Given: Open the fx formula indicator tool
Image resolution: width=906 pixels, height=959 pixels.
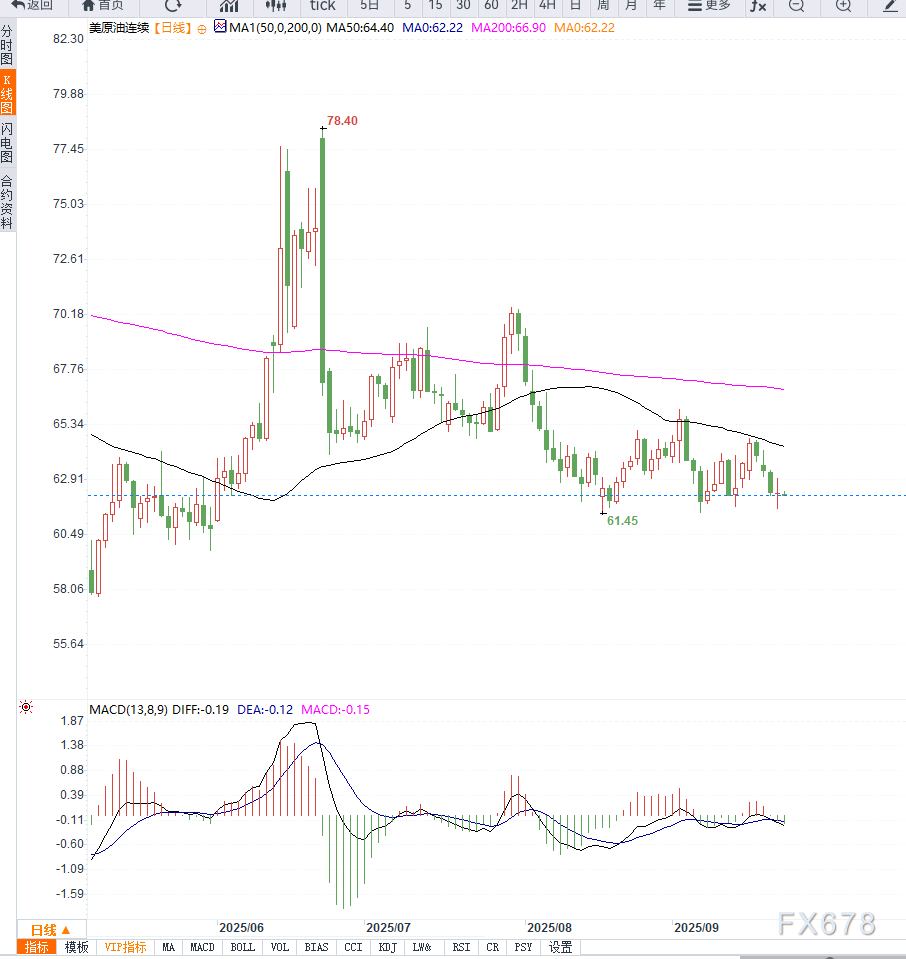Looking at the screenshot, I should pyautogui.click(x=758, y=5).
